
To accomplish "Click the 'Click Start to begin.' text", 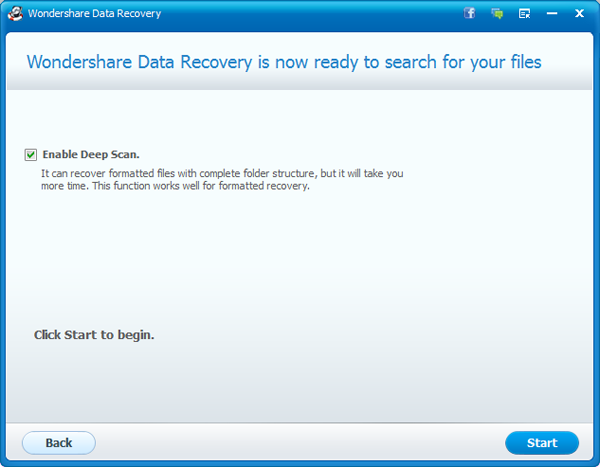I will 94,335.
